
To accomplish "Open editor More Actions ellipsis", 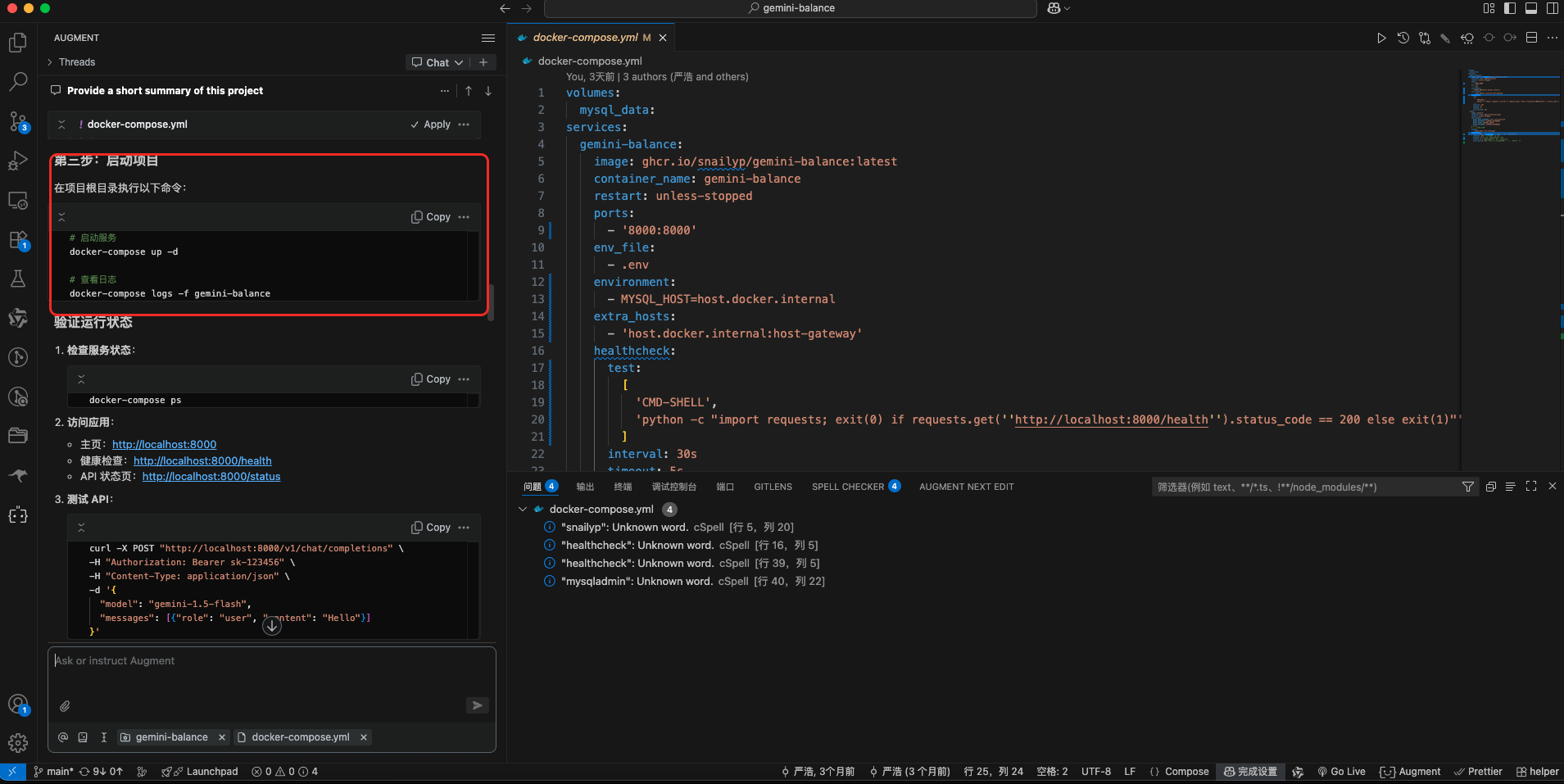I will pos(1553,38).
